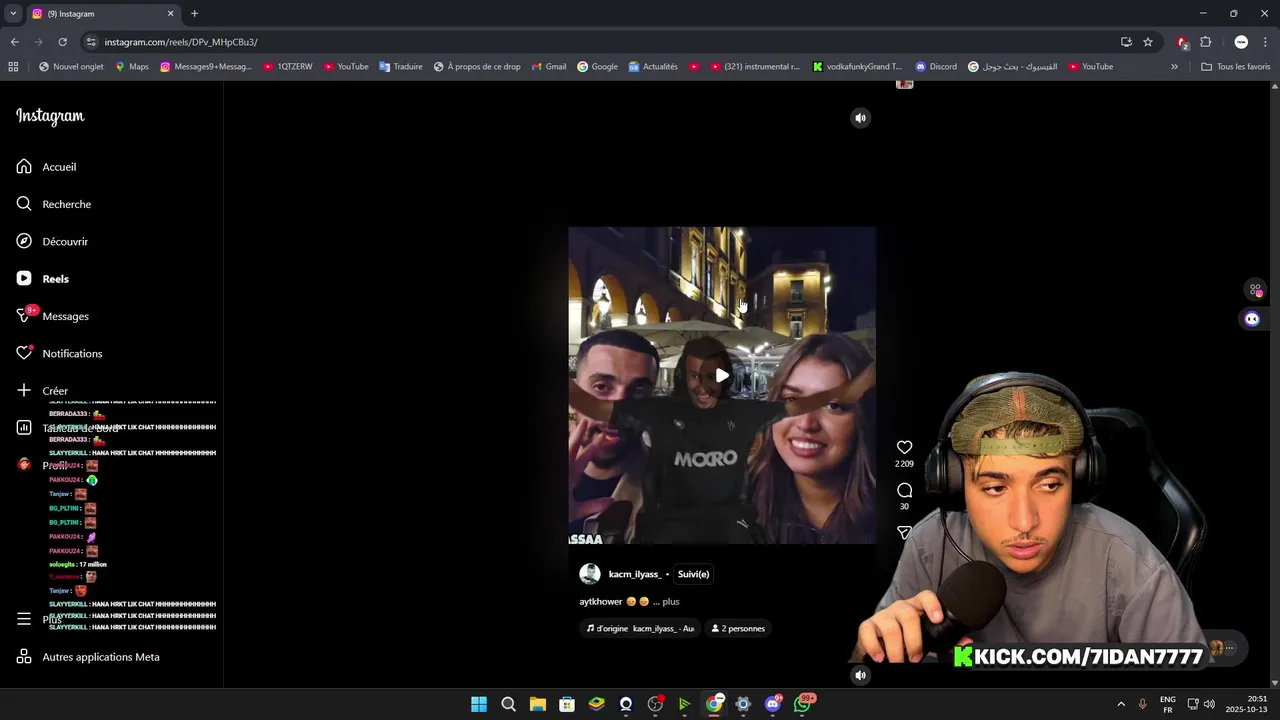
Task: Expand the hidden bookmarks chevron
Action: [x=1174, y=67]
